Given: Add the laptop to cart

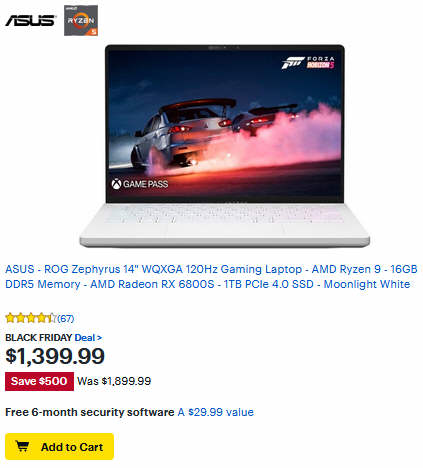Looking at the screenshot, I should [59, 447].
